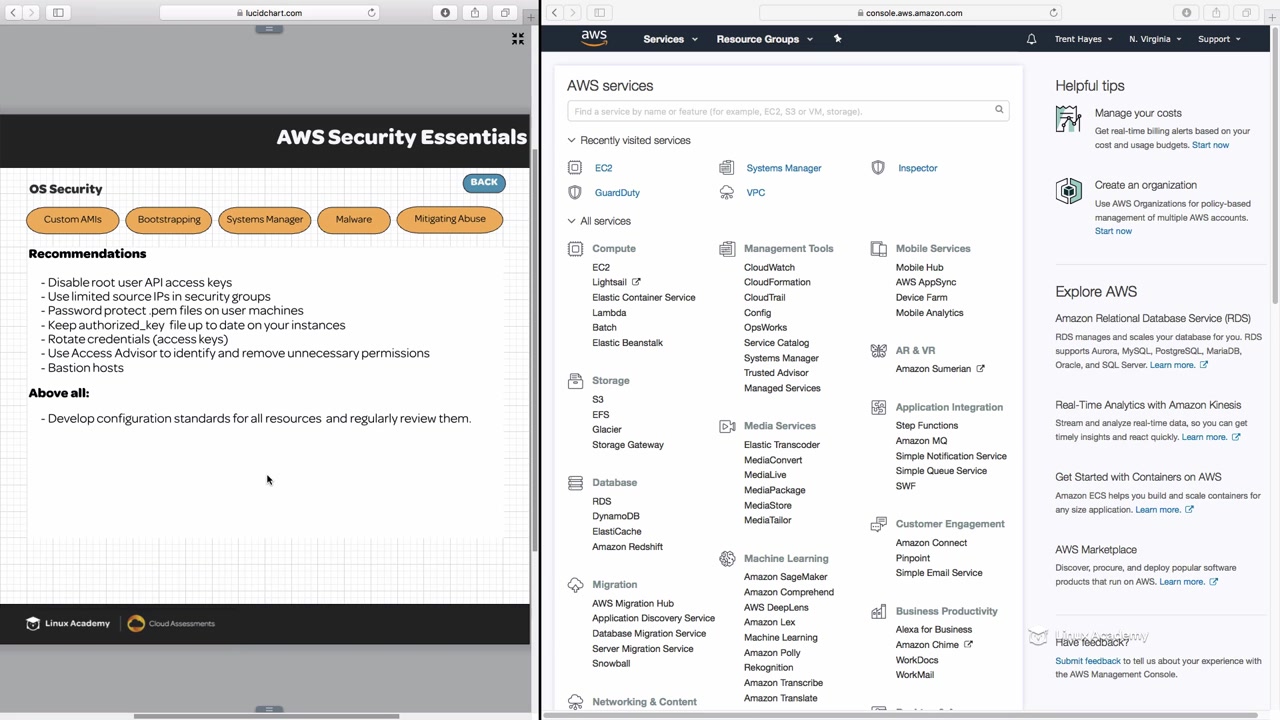This screenshot has height=720, width=1280.
Task: Open the AWS notifications bell
Action: (1031, 39)
